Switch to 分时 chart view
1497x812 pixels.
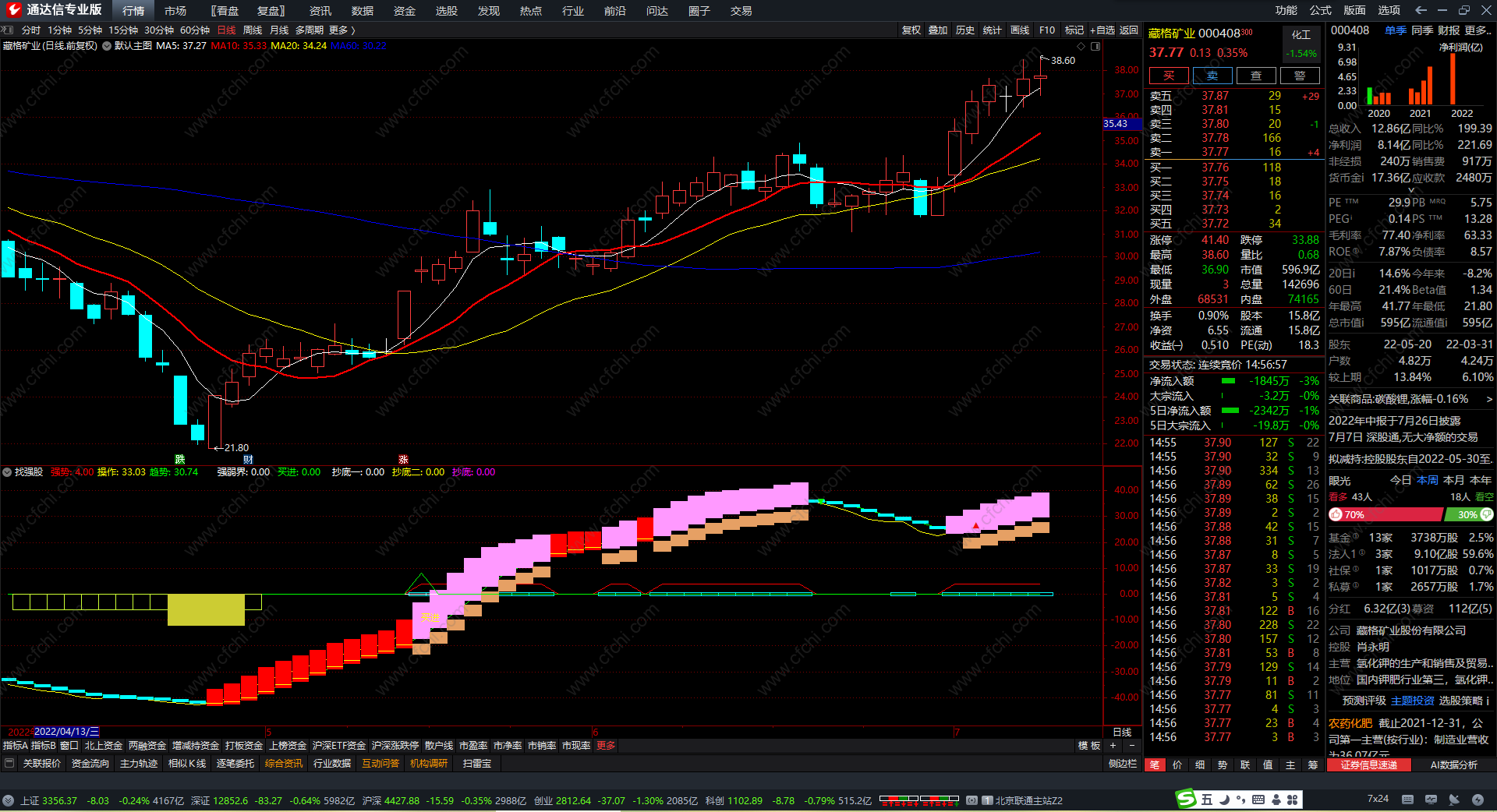point(31,30)
